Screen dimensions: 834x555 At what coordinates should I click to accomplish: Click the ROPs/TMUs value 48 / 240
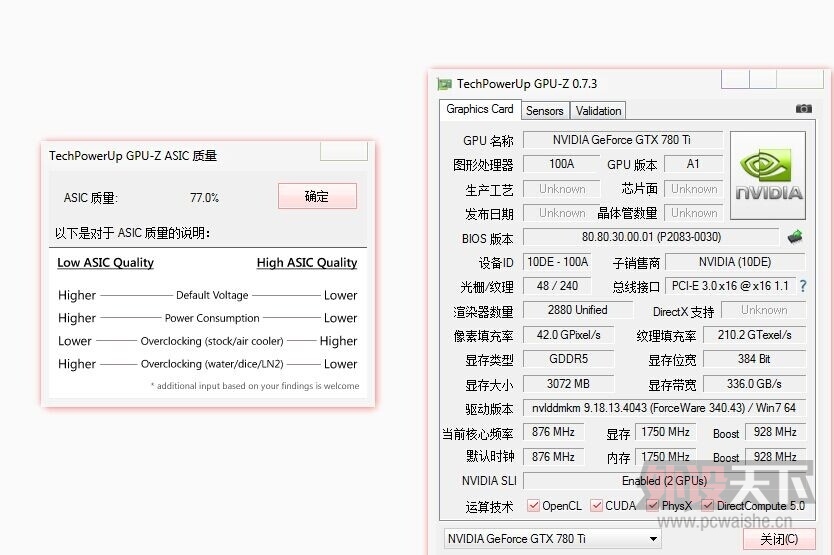coord(557,286)
